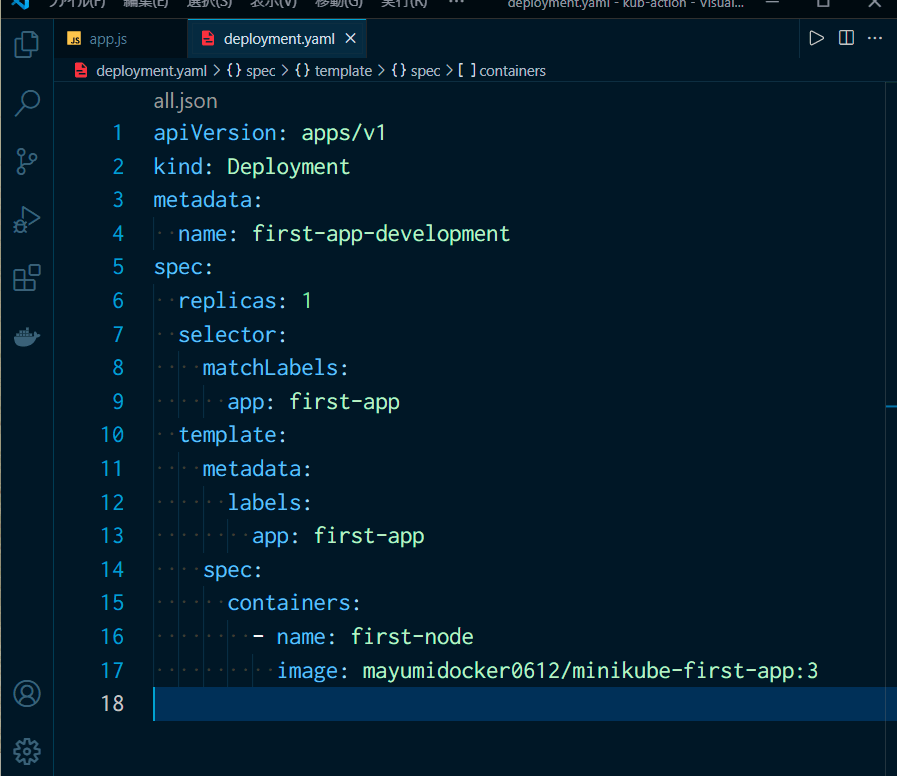This screenshot has width=897, height=776.
Task: Split the editor to the right
Action: (846, 38)
